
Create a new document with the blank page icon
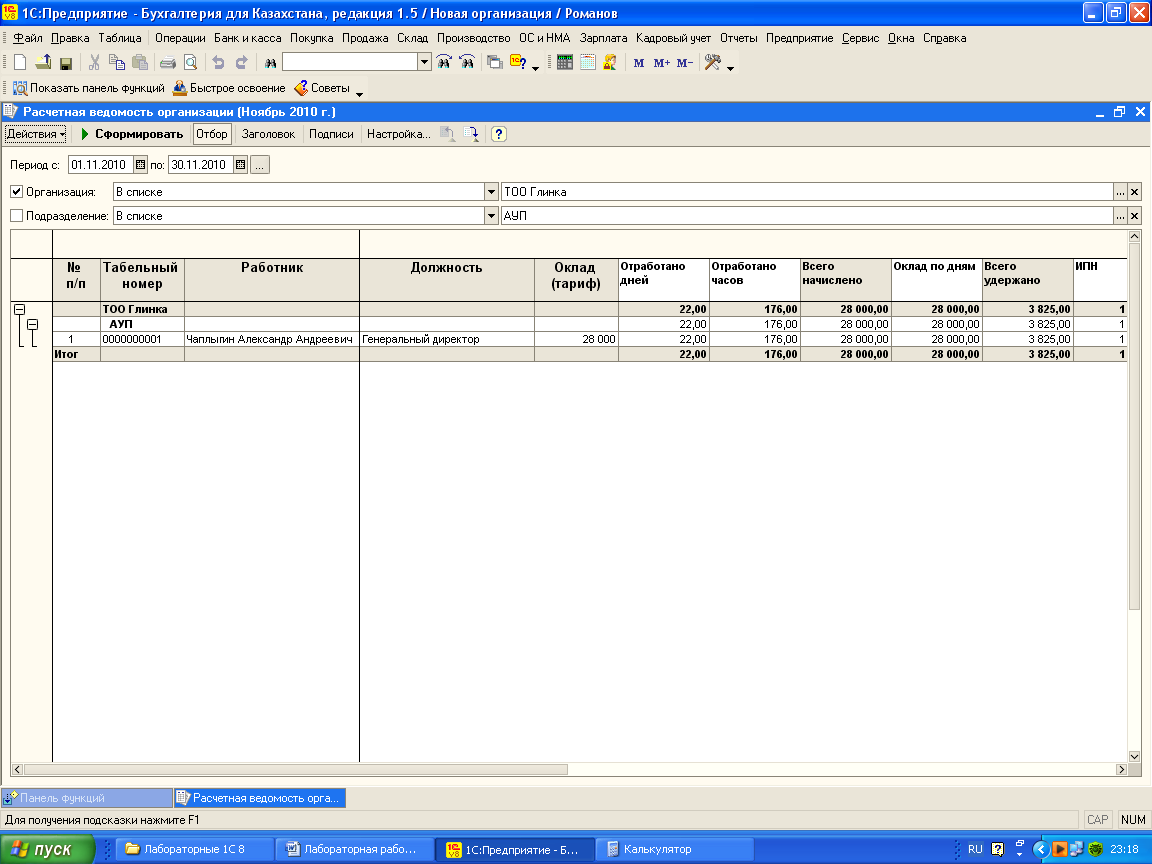point(21,62)
